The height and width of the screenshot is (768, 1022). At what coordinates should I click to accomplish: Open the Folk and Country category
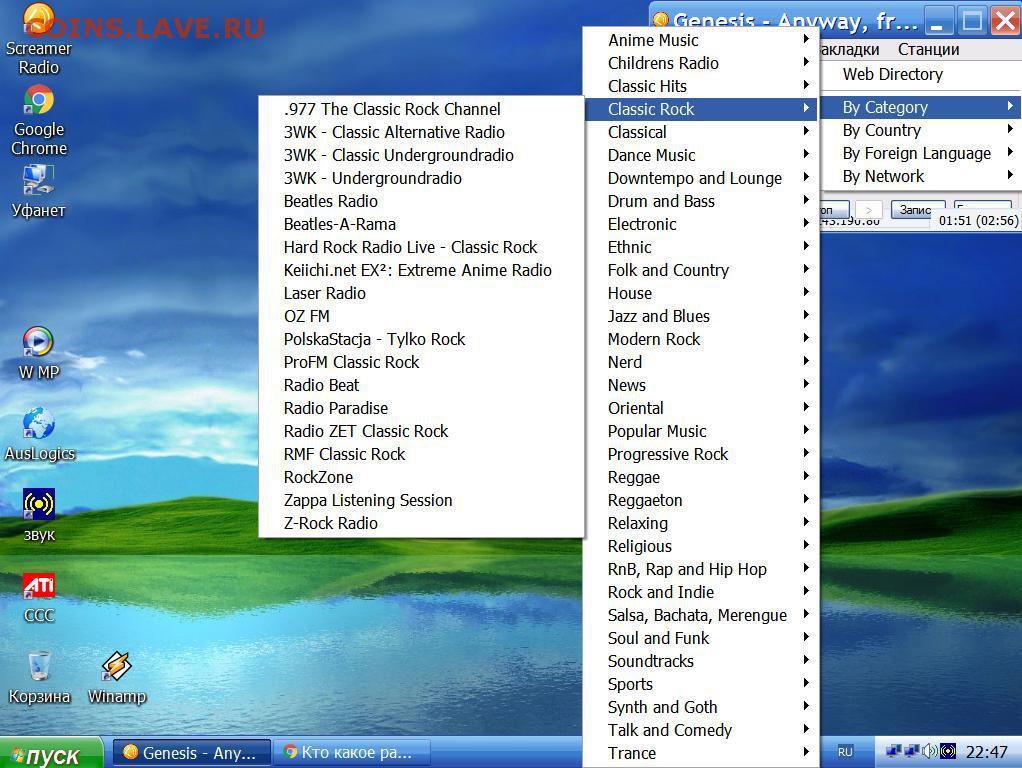pos(700,270)
